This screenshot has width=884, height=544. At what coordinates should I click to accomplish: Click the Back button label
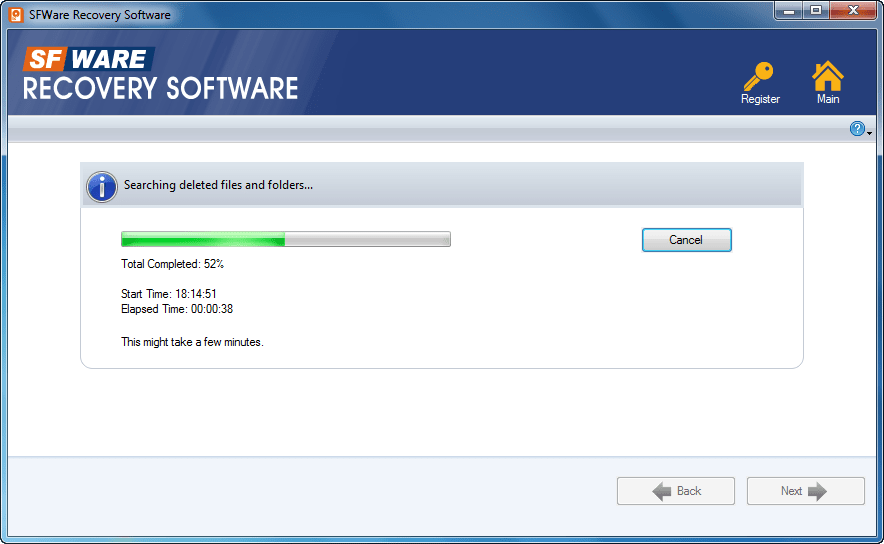point(689,491)
